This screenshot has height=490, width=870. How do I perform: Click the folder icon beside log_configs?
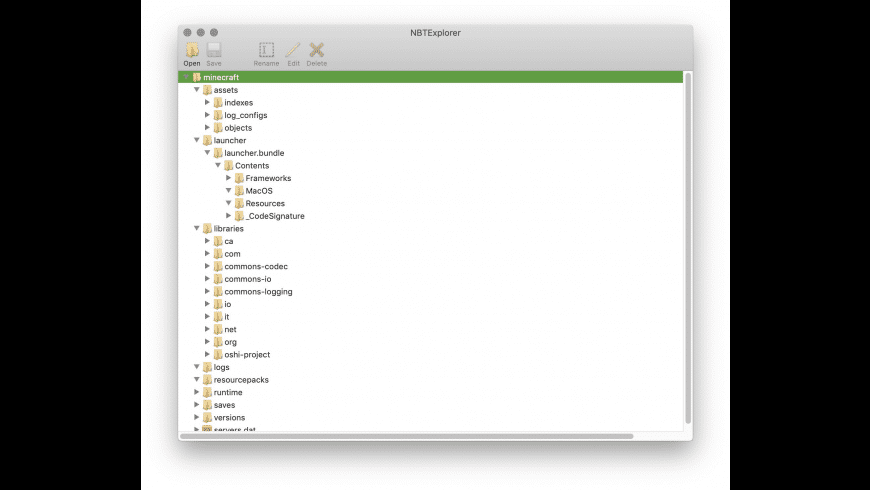pos(218,115)
